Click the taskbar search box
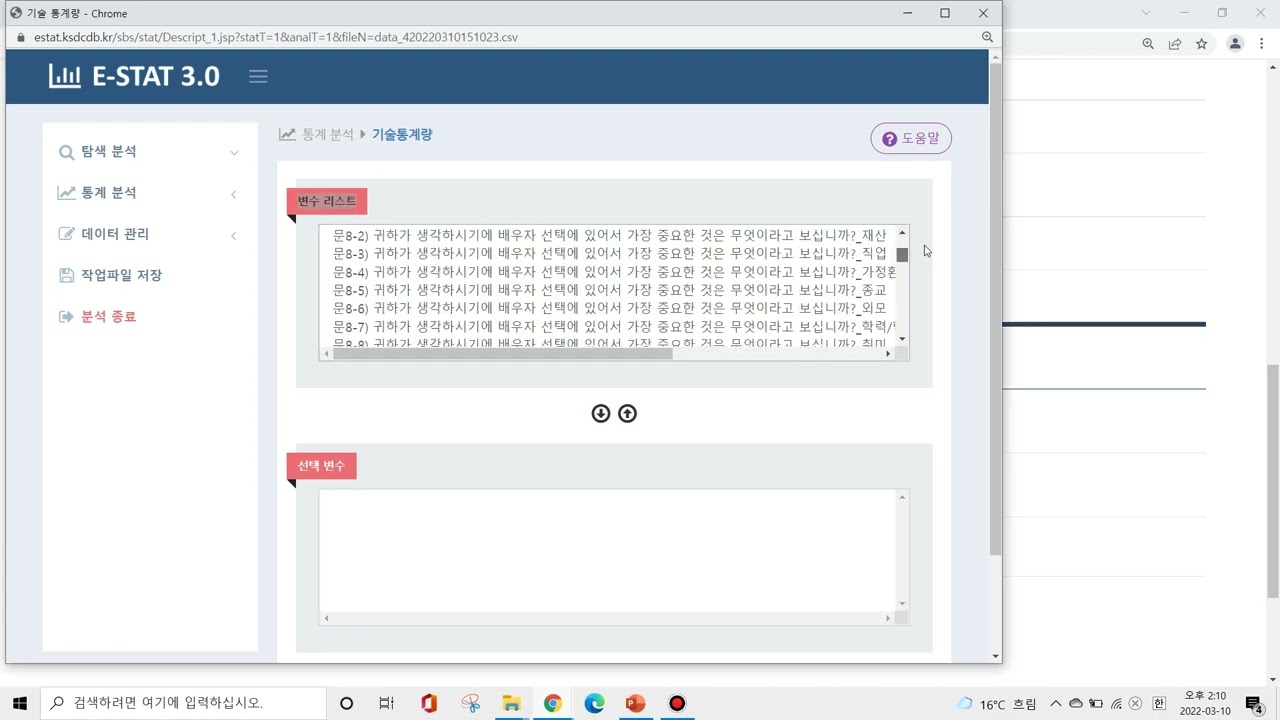The width and height of the screenshot is (1280, 720). click(183, 703)
